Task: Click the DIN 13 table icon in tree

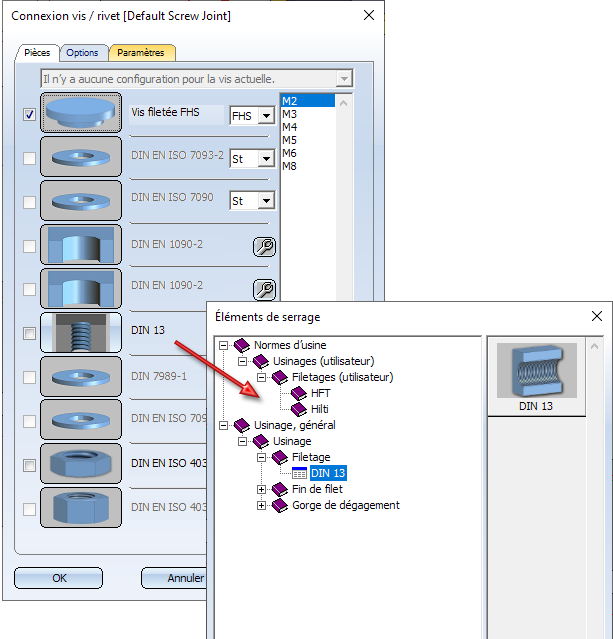Action: click(x=300, y=473)
